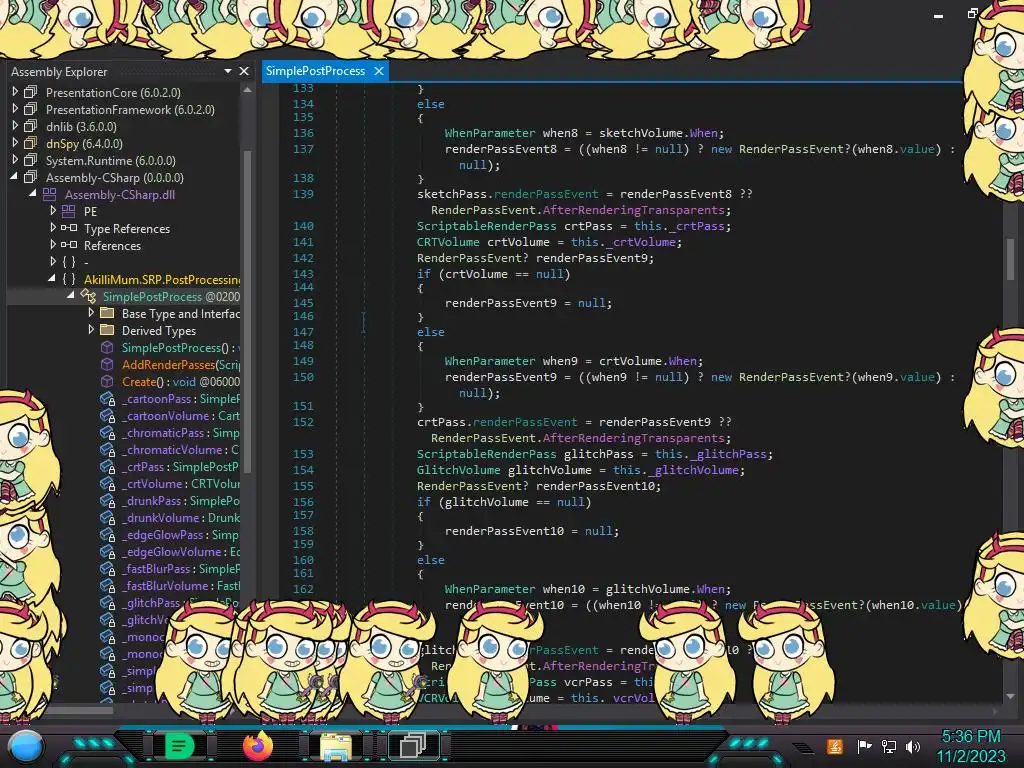
Task: Open Firefox from the taskbar
Action: 257,745
